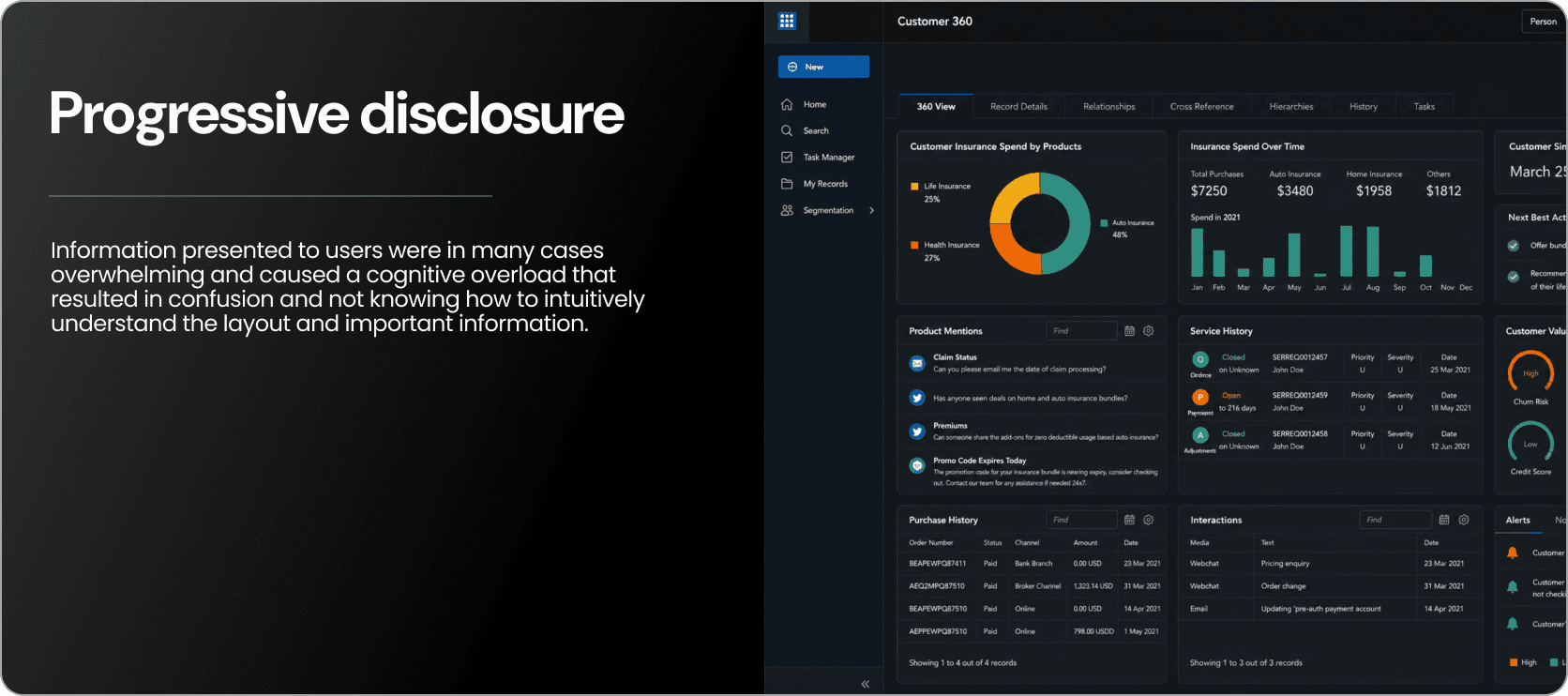Click the Total Purchases $7250 value
Viewport: 1568px width, 696px height.
point(1209,191)
